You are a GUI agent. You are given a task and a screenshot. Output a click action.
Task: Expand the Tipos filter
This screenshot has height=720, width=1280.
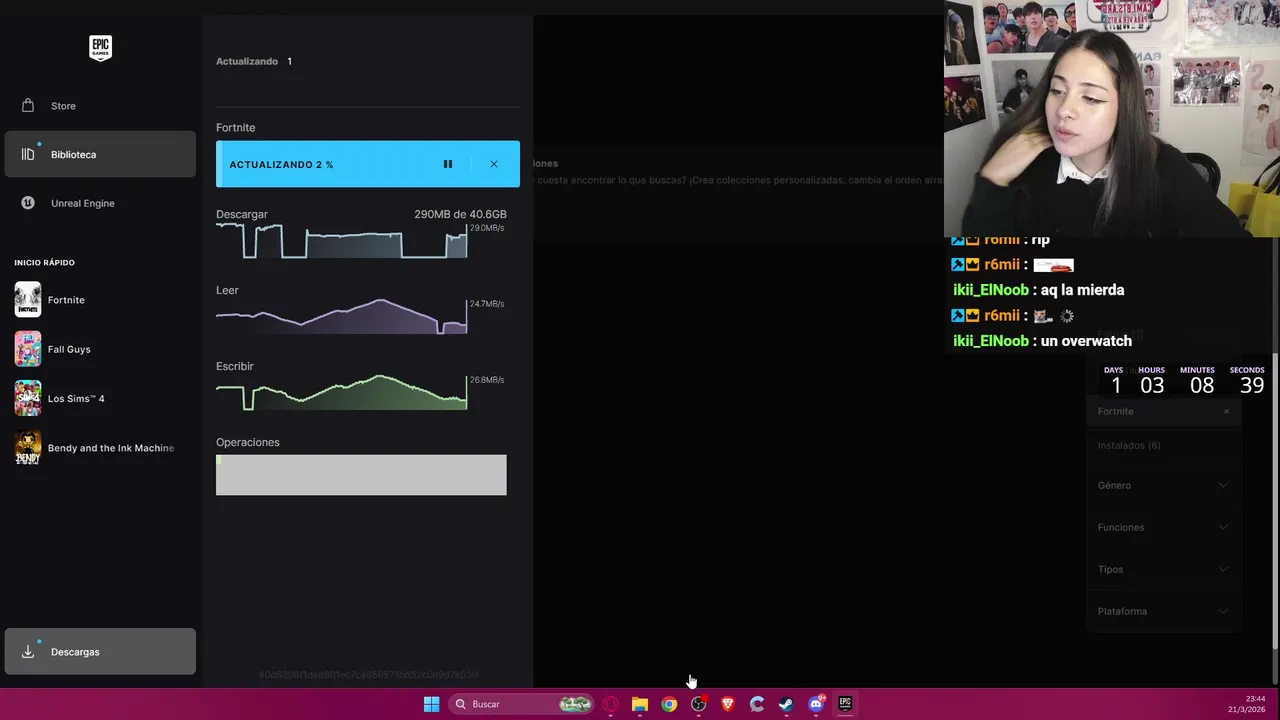1163,569
